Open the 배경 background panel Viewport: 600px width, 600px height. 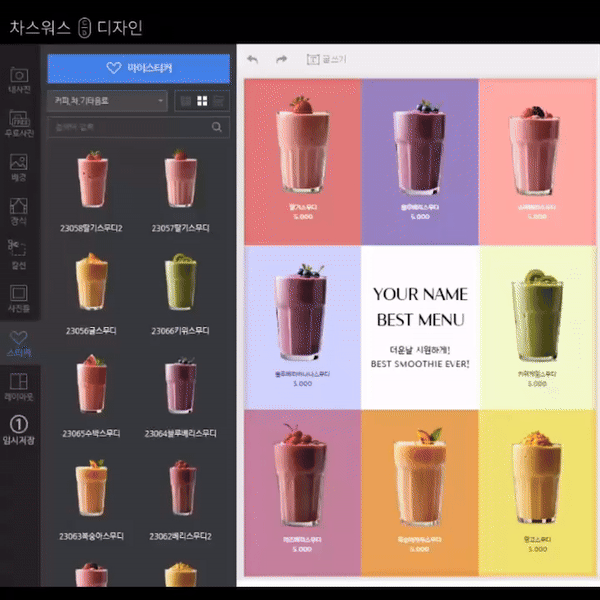[x=19, y=168]
